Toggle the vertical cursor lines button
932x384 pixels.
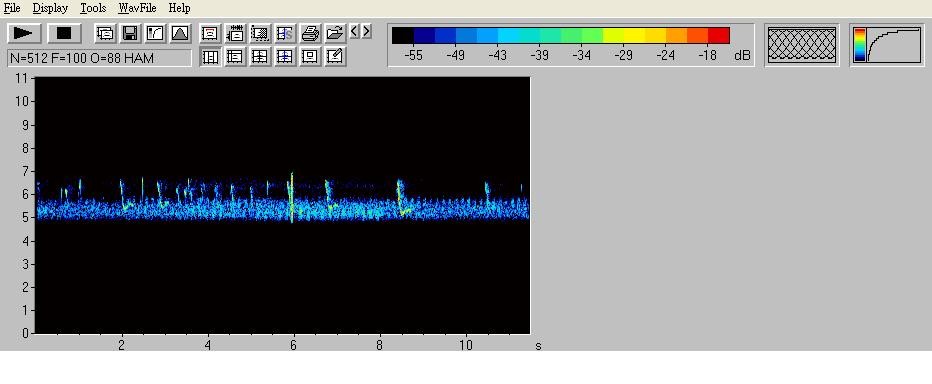[x=210, y=56]
